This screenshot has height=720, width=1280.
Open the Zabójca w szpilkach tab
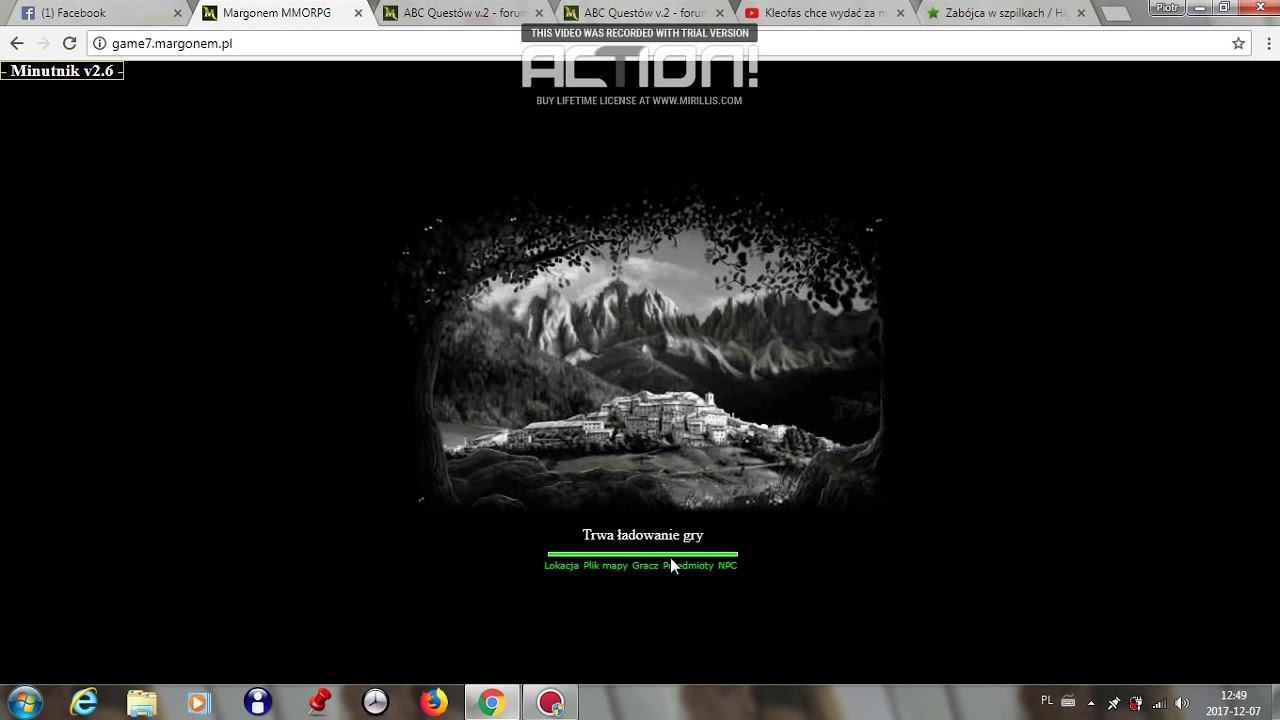(x=1004, y=13)
